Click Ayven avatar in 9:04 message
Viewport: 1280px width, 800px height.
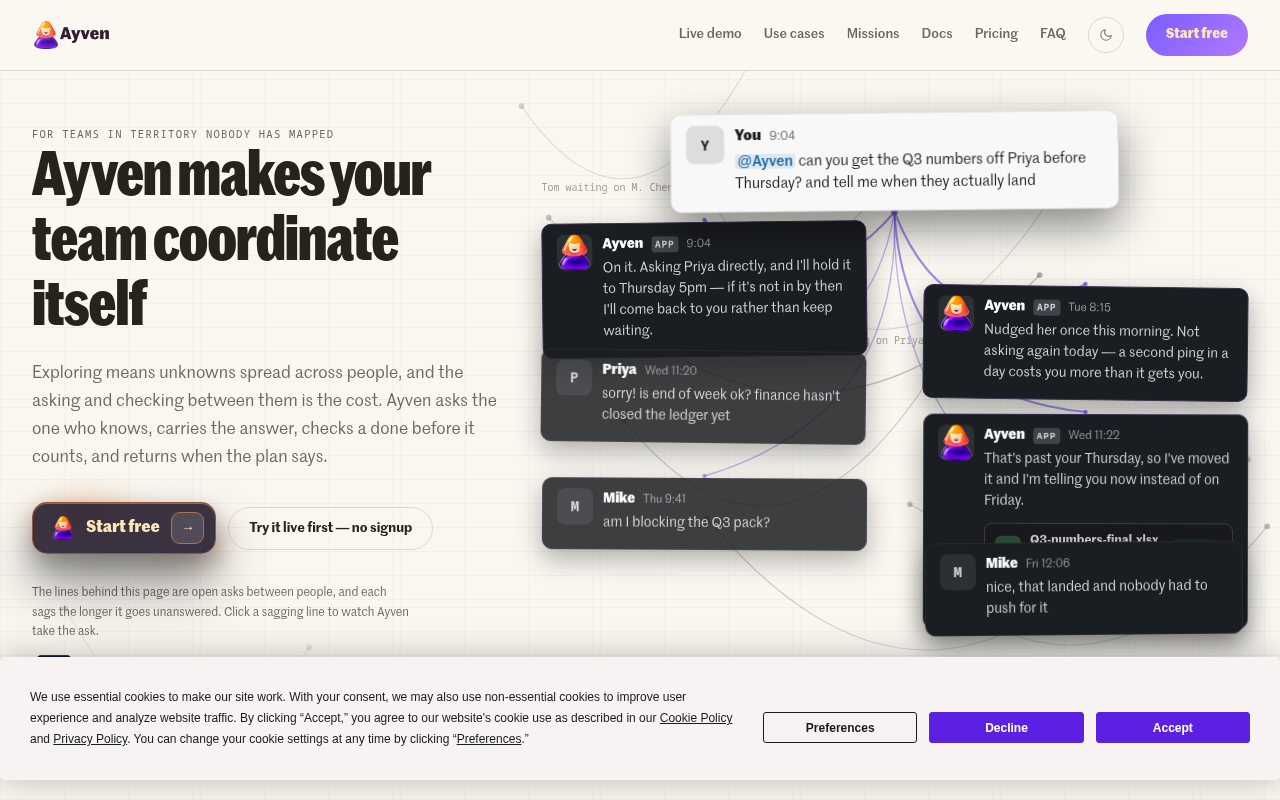coord(574,253)
